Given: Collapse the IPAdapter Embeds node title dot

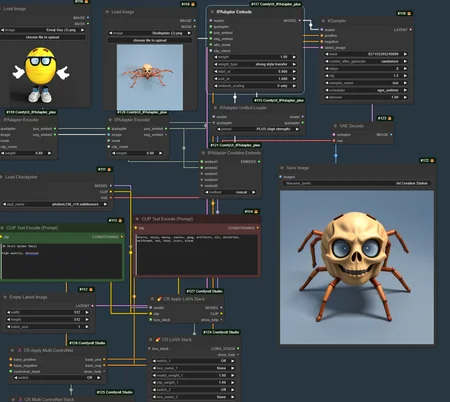Looking at the screenshot, I should pyautogui.click(x=212, y=12).
